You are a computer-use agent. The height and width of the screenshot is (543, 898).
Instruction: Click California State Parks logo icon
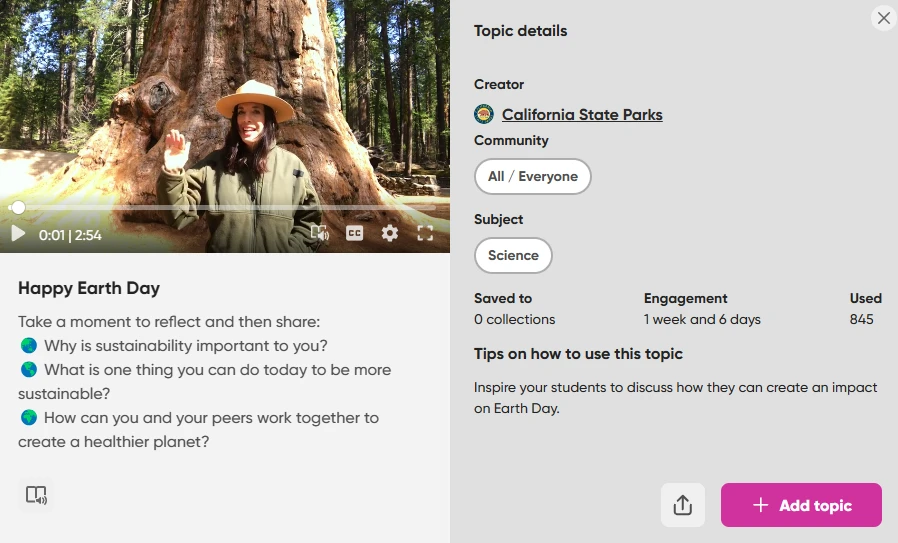click(484, 114)
